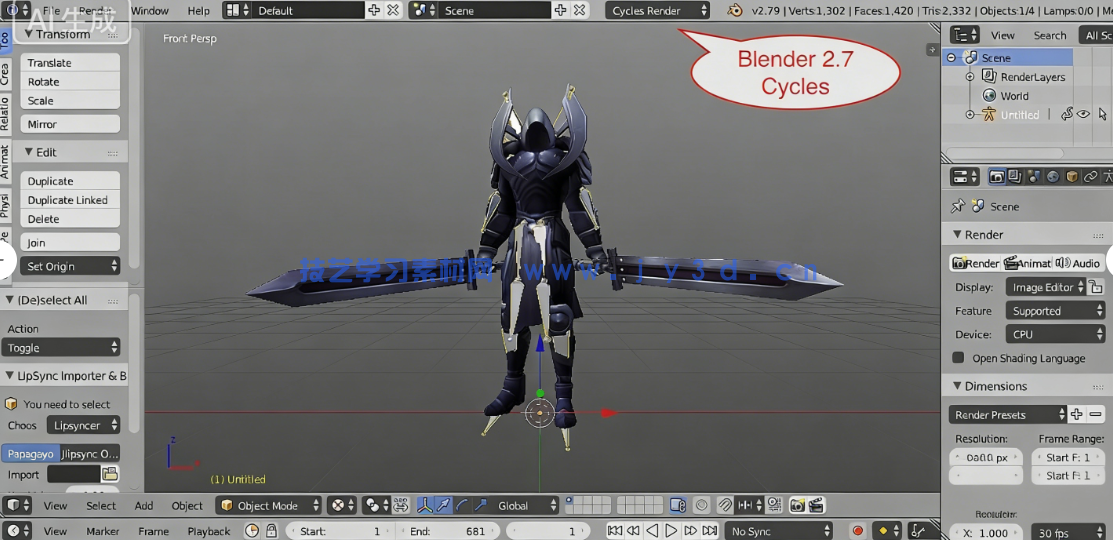Image resolution: width=1113 pixels, height=540 pixels.
Task: Open the Global transform orientation dropdown
Action: [526, 505]
